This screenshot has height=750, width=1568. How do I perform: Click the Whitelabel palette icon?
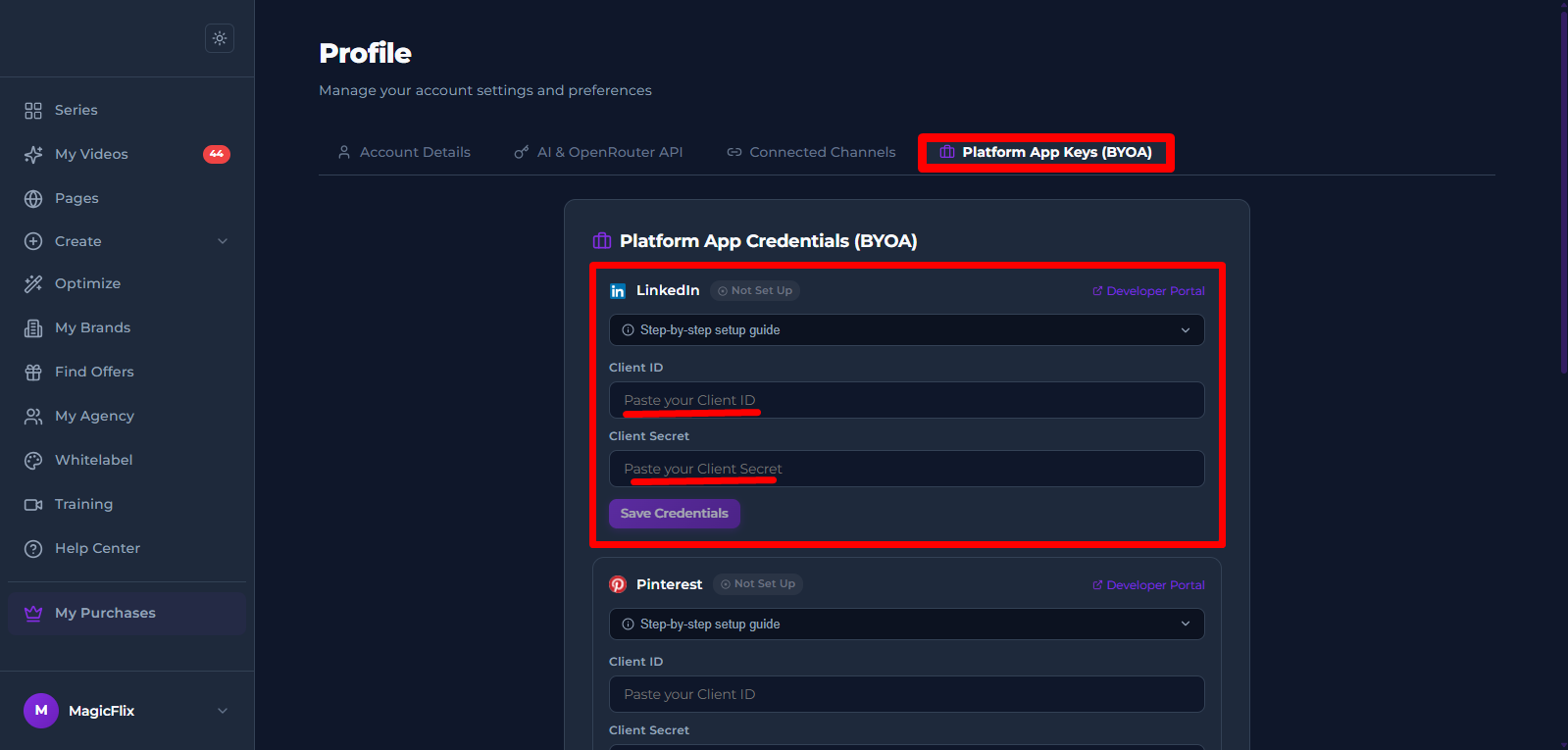tap(33, 460)
